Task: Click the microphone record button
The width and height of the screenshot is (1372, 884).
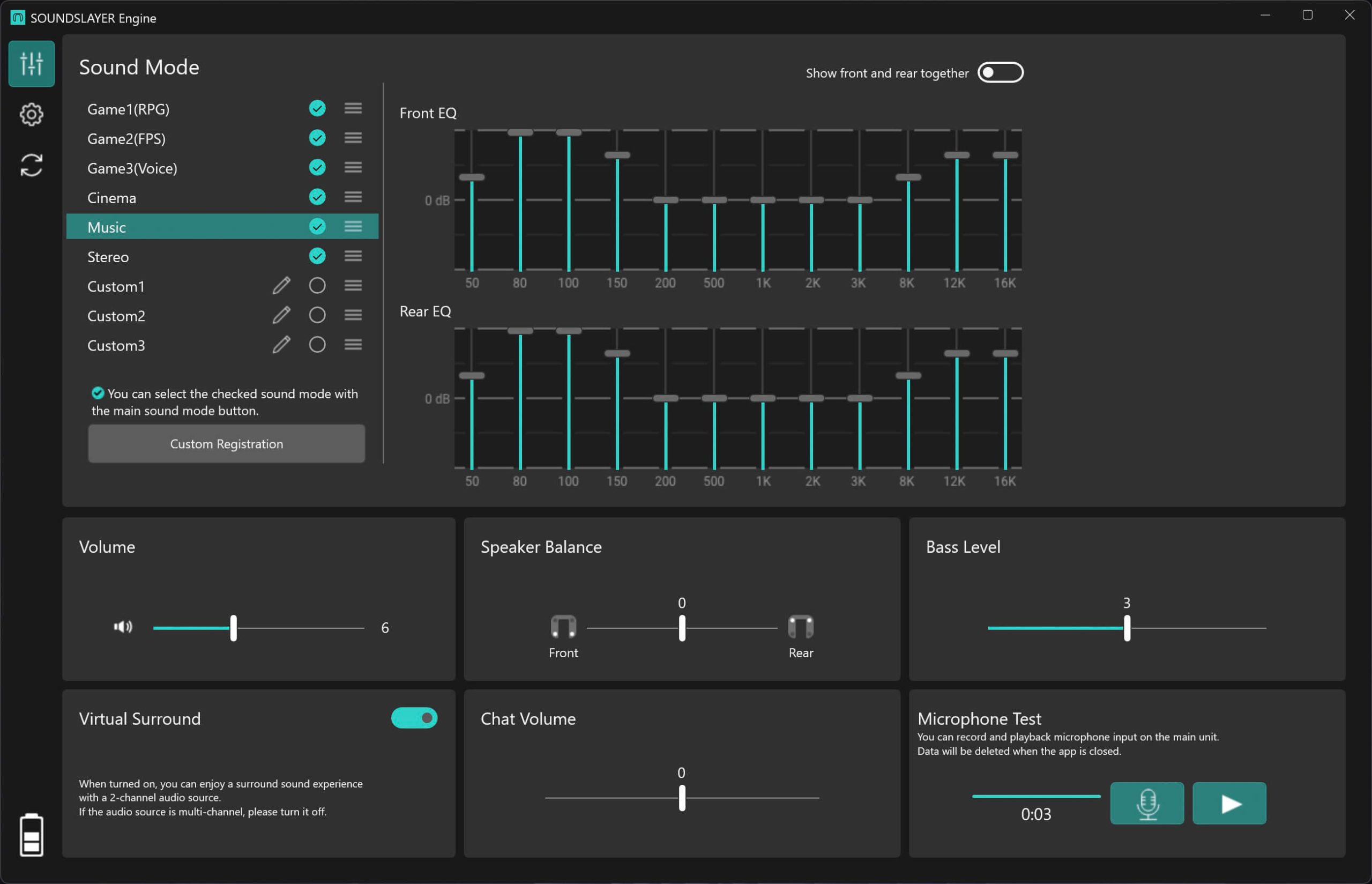Action: click(1146, 803)
